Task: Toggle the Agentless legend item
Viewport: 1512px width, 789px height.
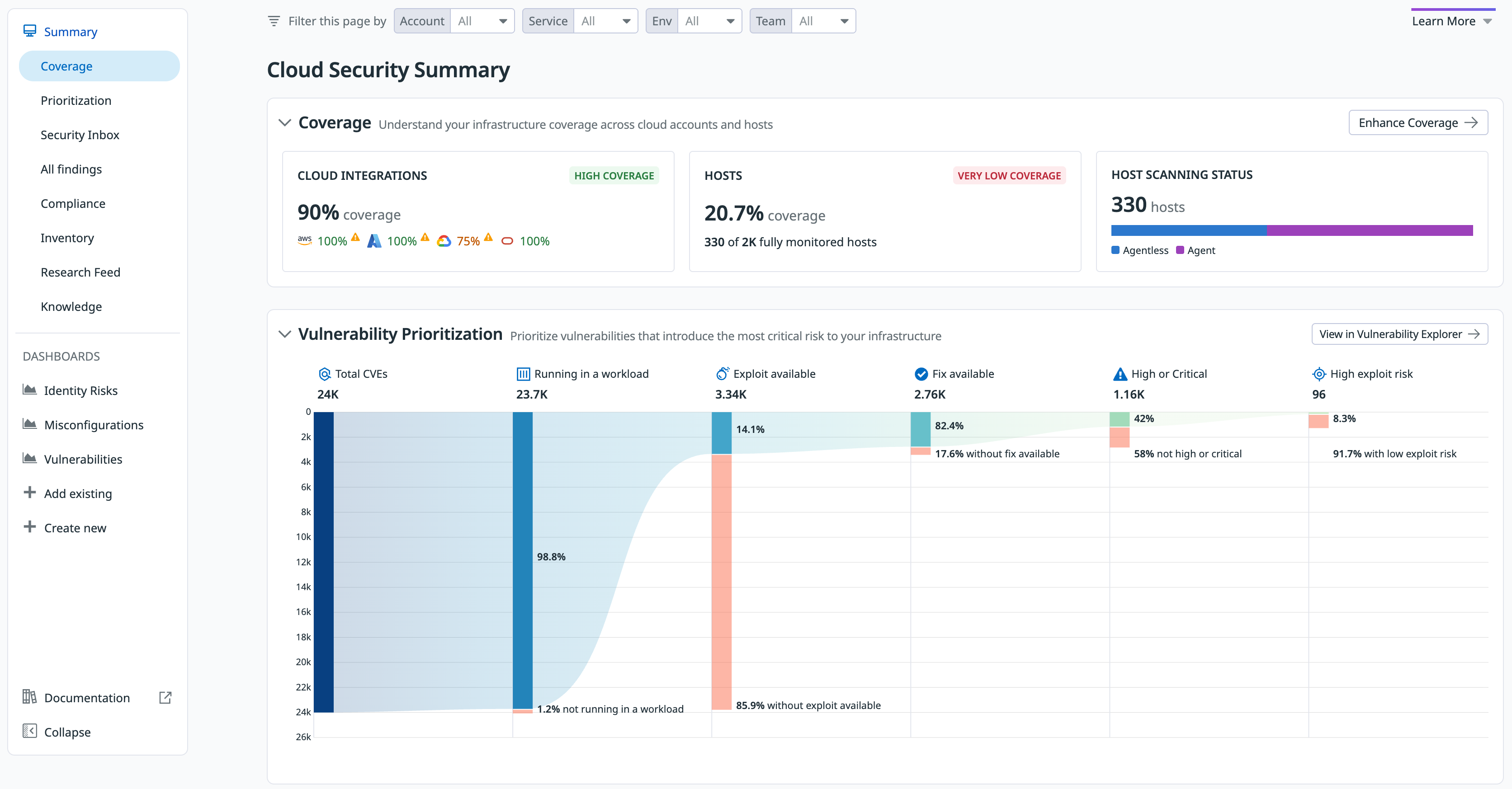Action: pos(1139,250)
